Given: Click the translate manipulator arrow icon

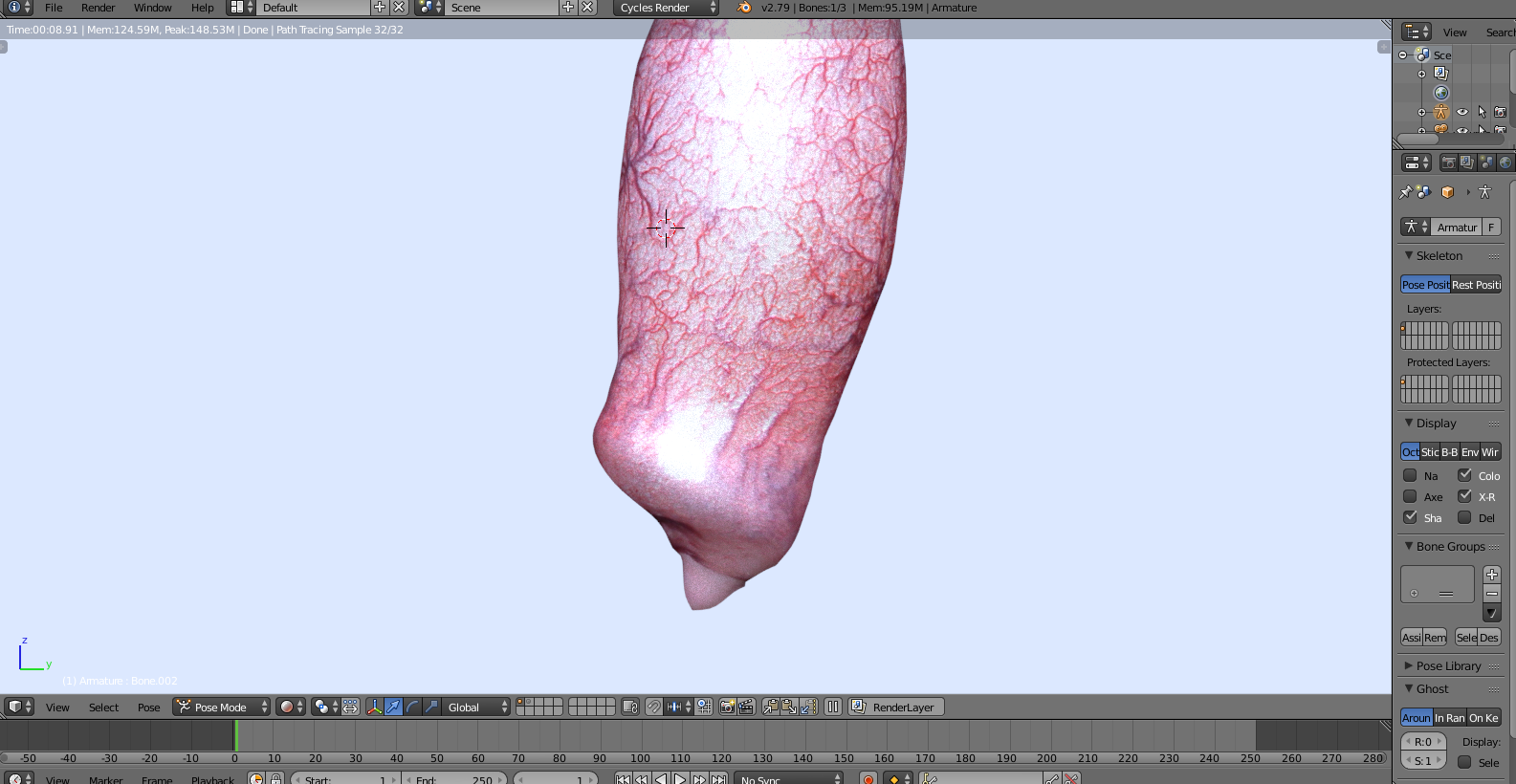Looking at the screenshot, I should pos(393,707).
